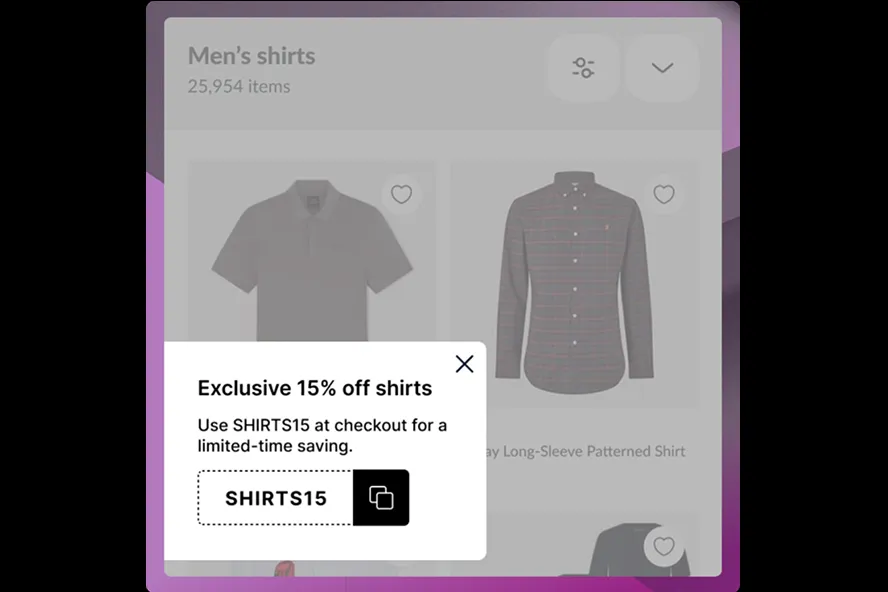Screen dimensions: 888x592
Task: Click the Men's shirts heading
Action: (251, 56)
